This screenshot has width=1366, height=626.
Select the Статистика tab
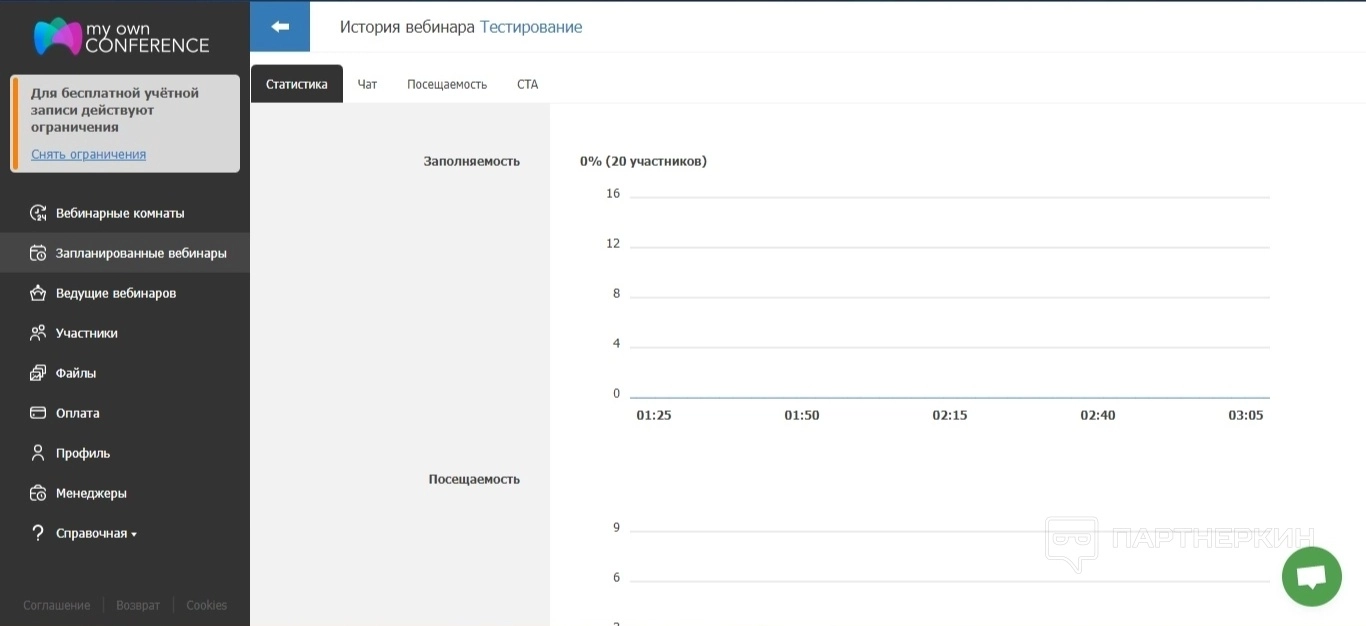[x=297, y=84]
